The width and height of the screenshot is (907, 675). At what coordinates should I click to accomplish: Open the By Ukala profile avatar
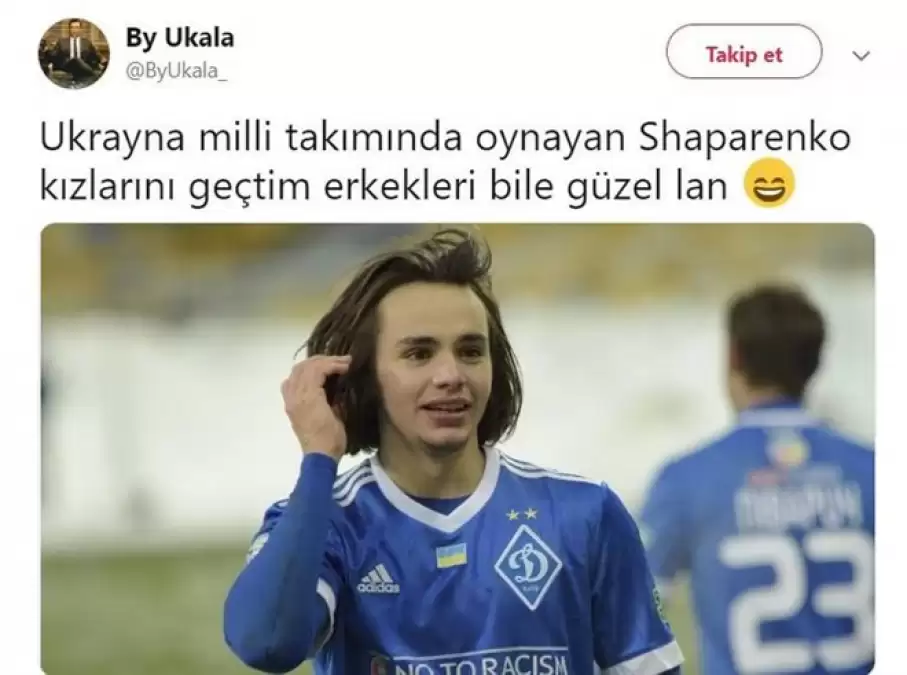click(x=73, y=53)
